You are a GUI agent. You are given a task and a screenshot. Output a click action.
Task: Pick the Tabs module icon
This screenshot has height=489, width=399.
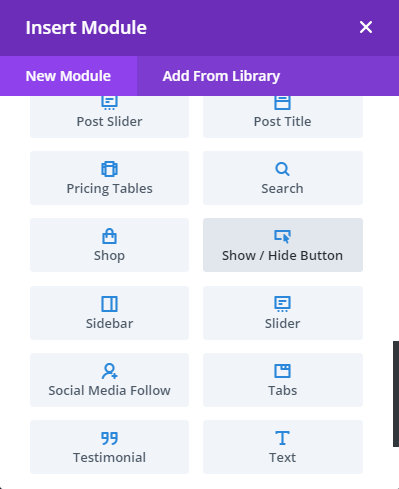pyautogui.click(x=282, y=371)
